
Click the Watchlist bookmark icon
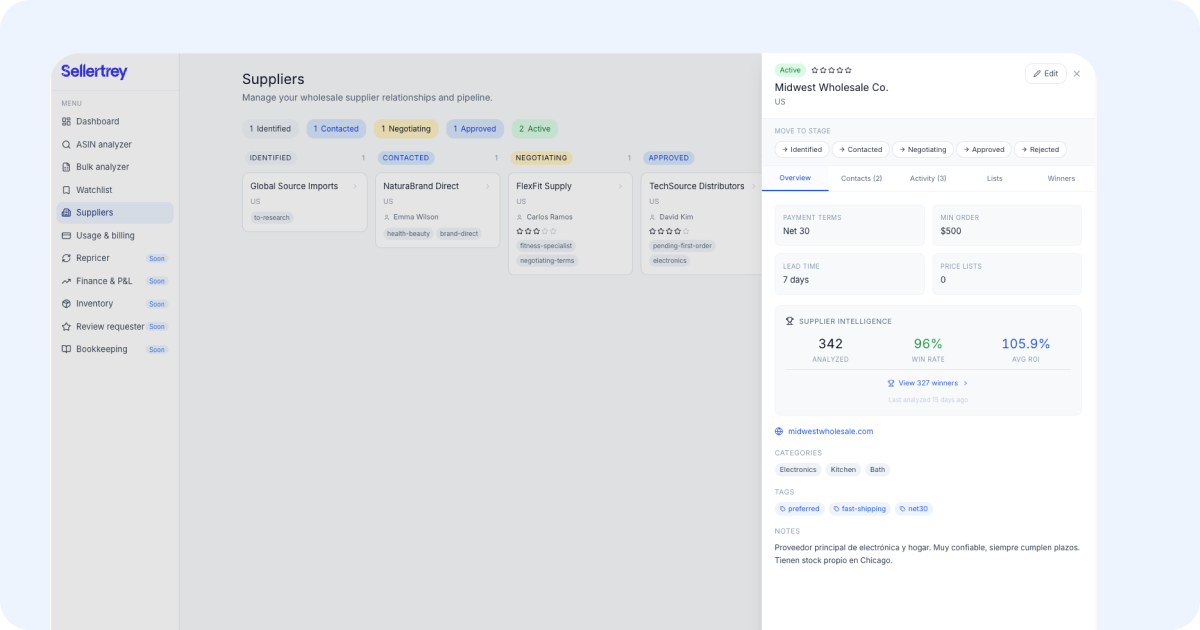66,190
